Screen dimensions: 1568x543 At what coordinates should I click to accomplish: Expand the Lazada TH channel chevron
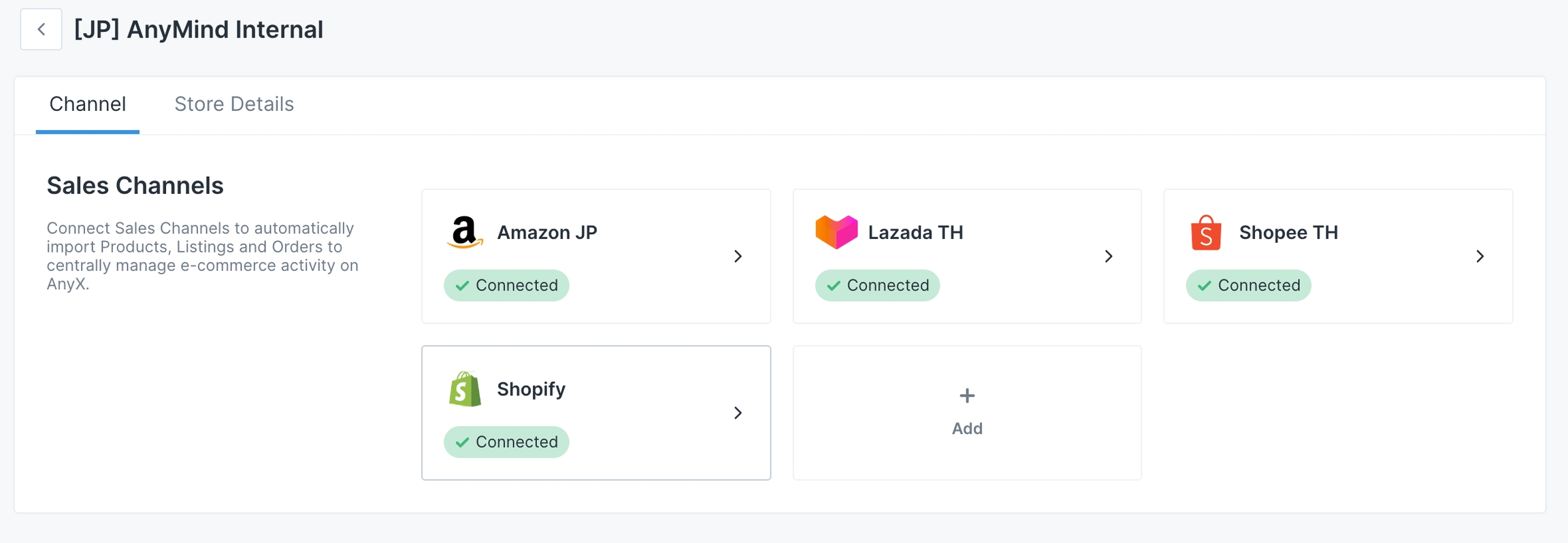1109,257
